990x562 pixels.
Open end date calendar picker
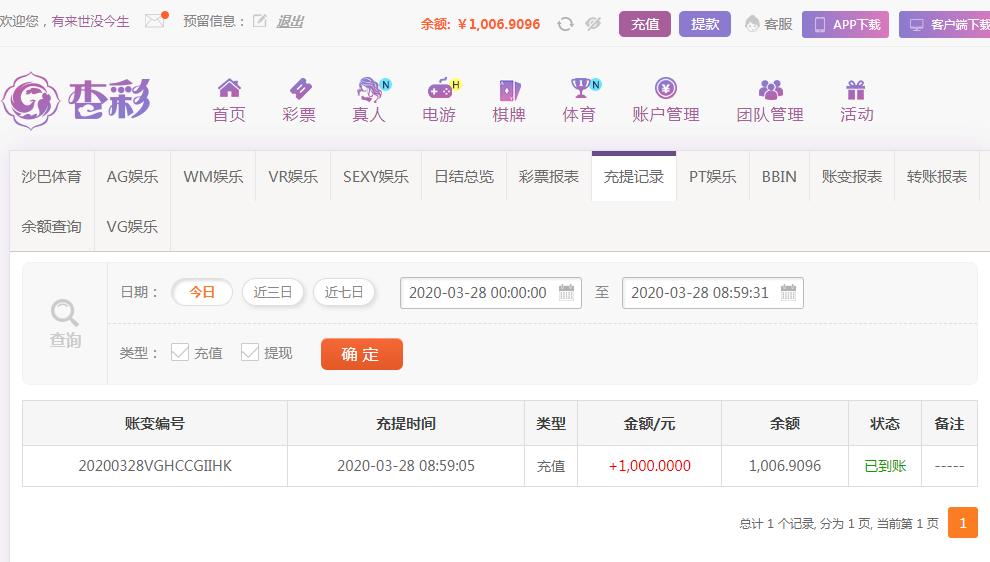[788, 292]
